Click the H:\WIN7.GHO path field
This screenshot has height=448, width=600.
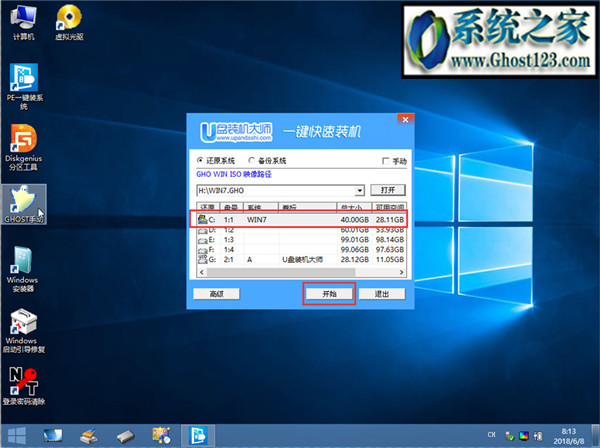[x=280, y=190]
